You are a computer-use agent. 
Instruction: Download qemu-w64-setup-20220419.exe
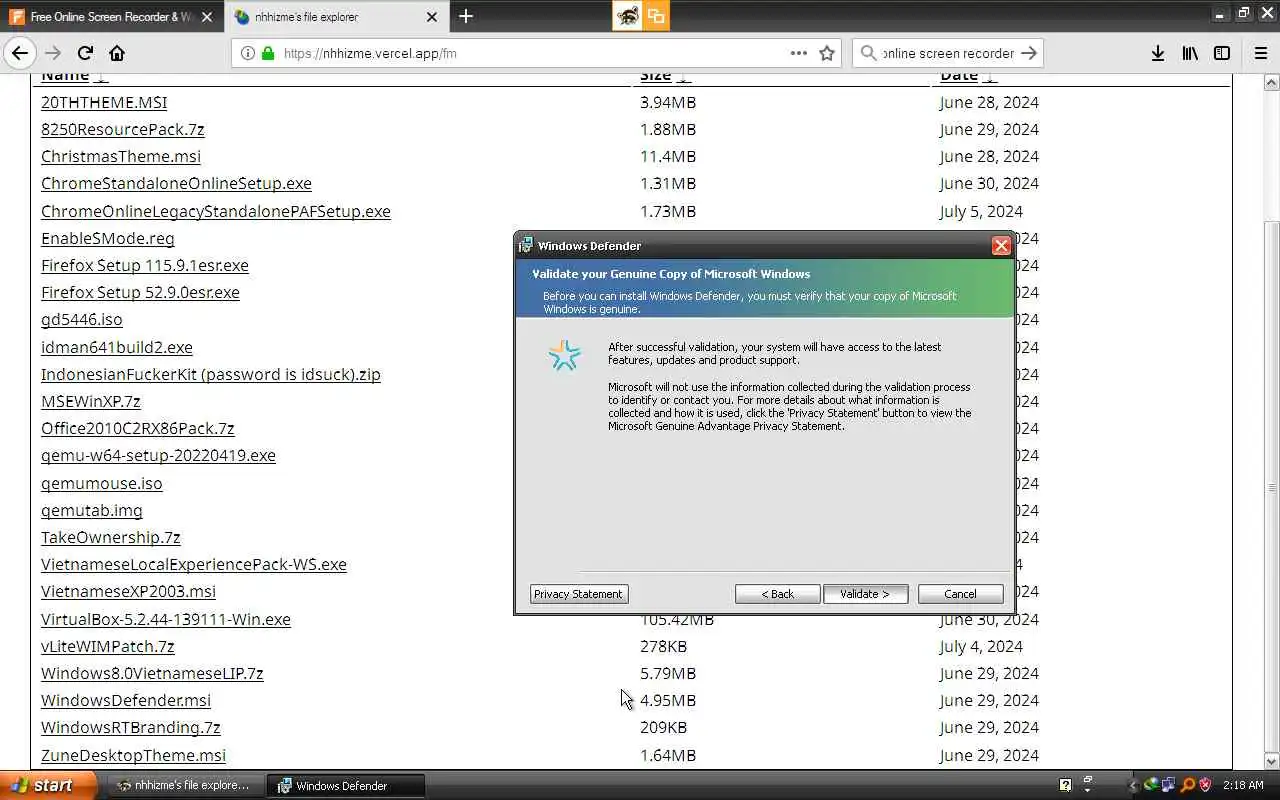[158, 455]
